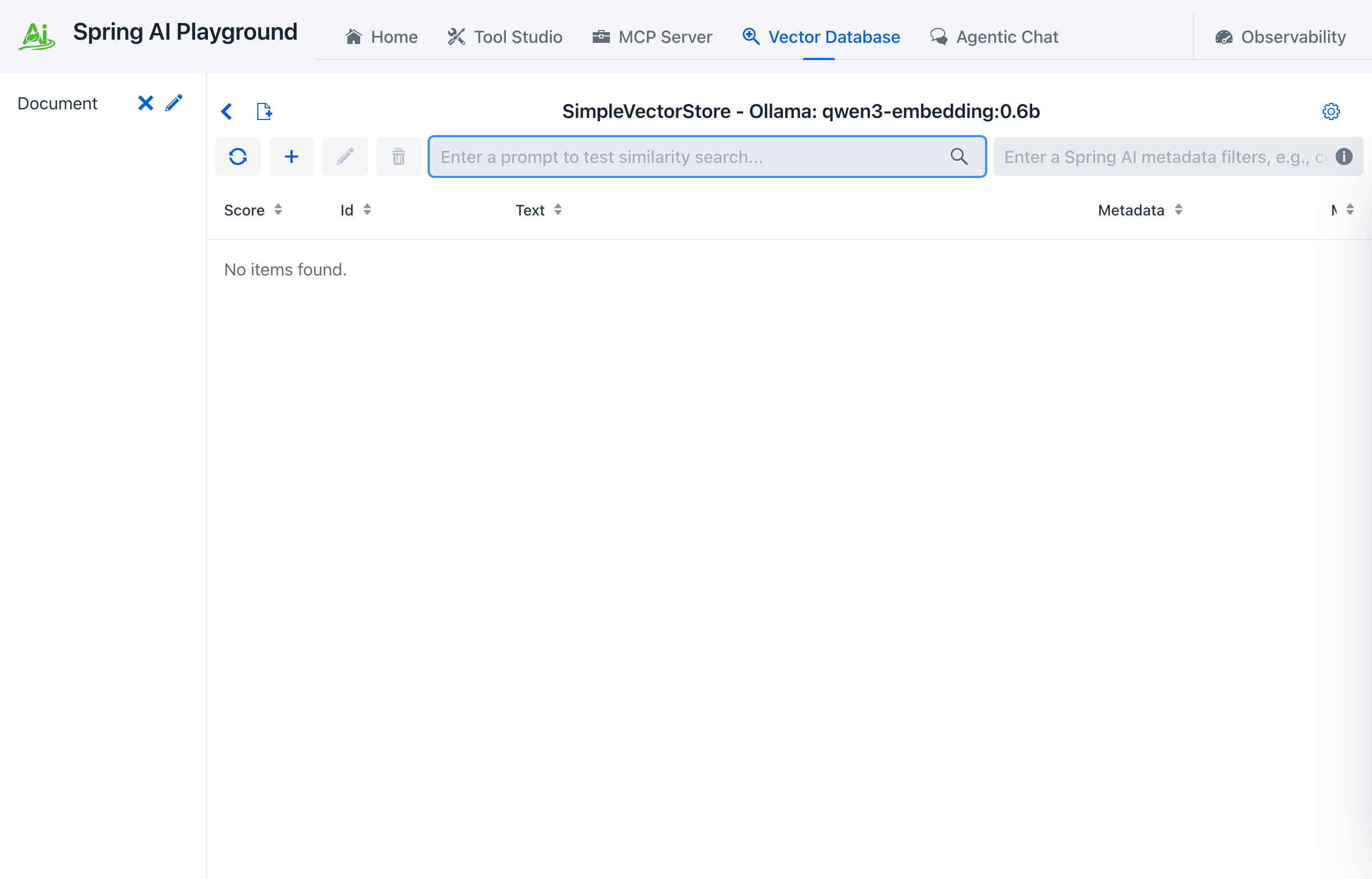Viewport: 1372px width, 879px height.
Task: Click the disabled edit pencil button
Action: [345, 157]
